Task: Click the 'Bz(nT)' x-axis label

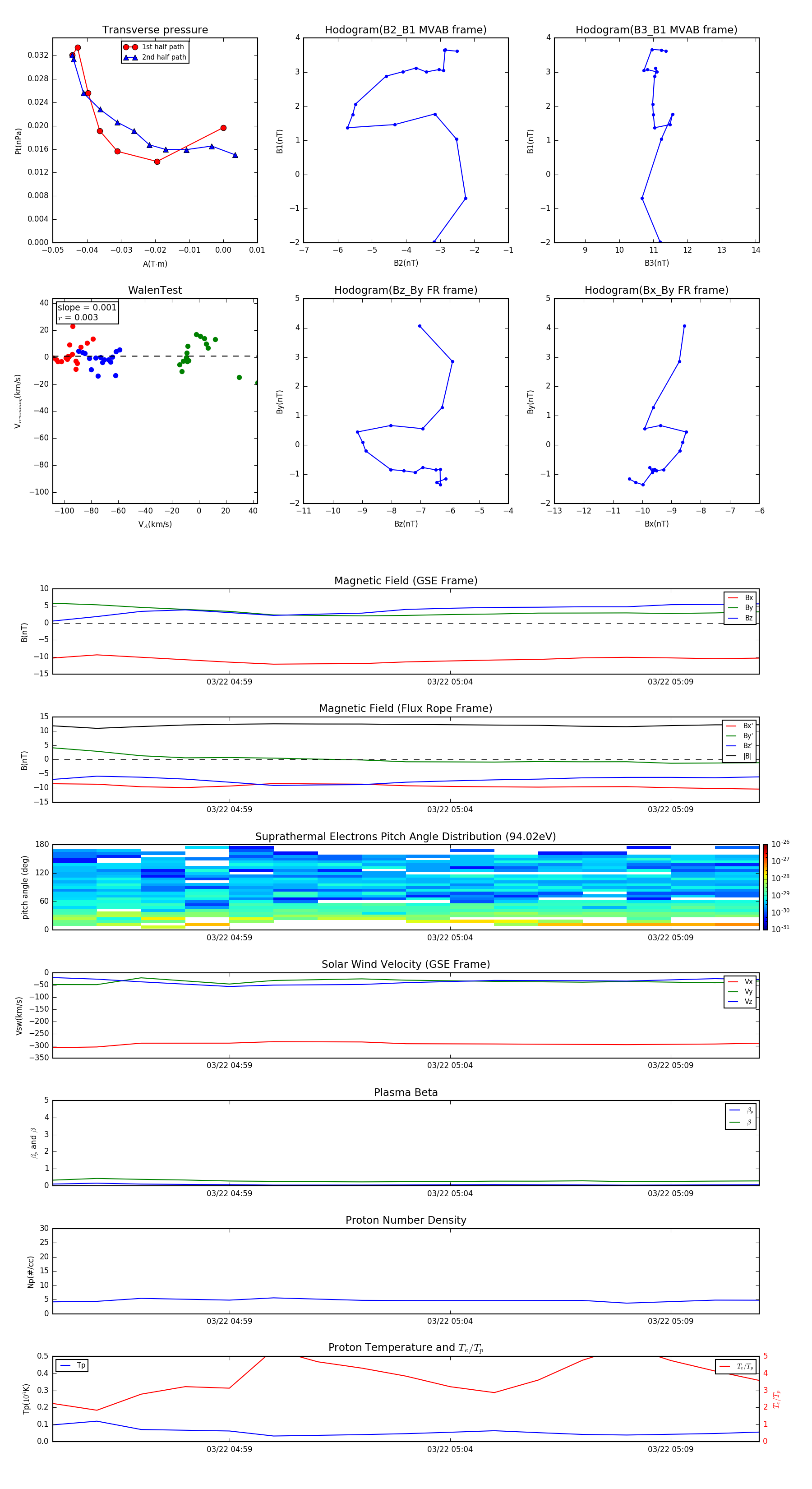Action: (x=406, y=524)
